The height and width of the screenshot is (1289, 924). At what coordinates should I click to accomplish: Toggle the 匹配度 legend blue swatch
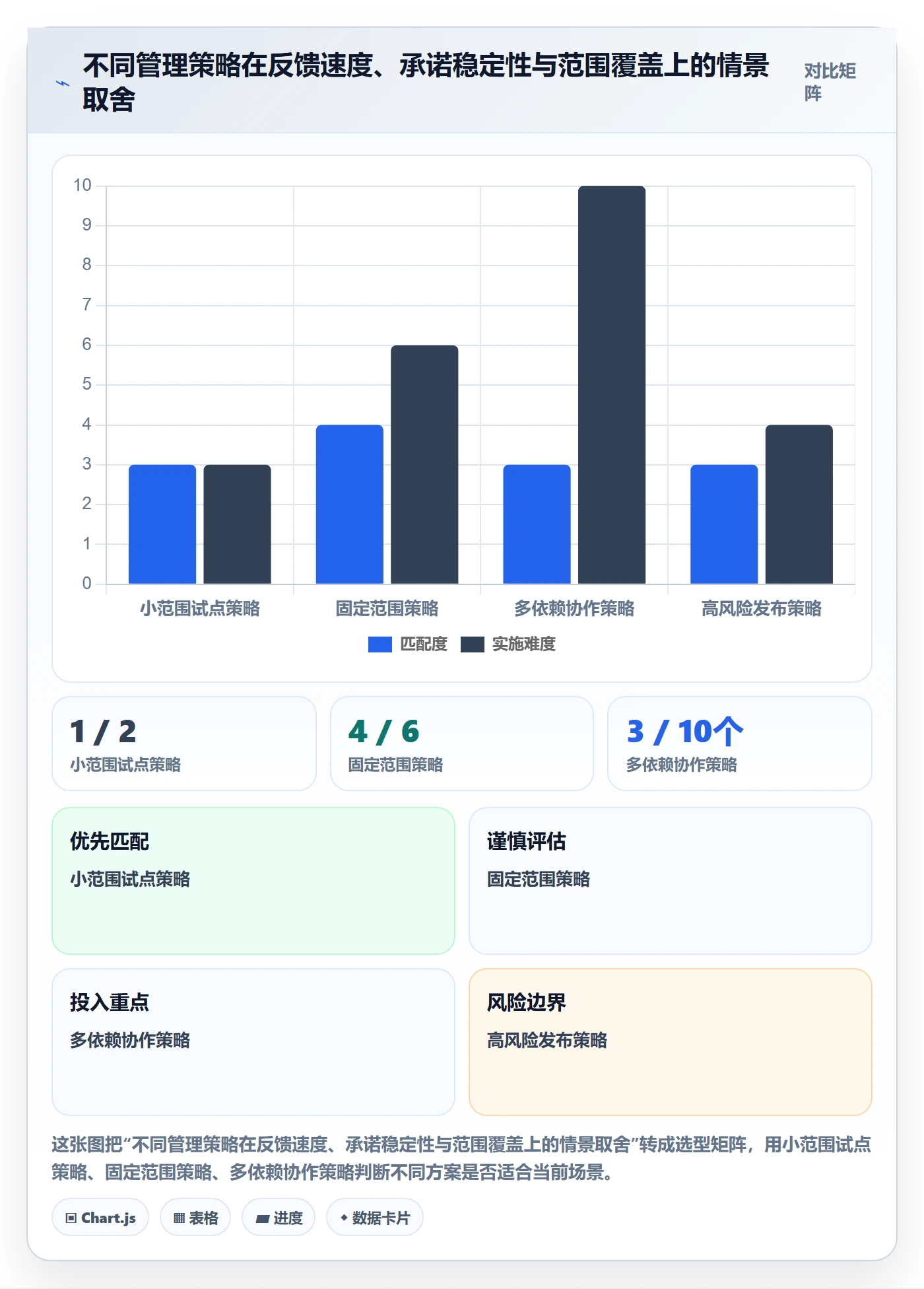379,644
